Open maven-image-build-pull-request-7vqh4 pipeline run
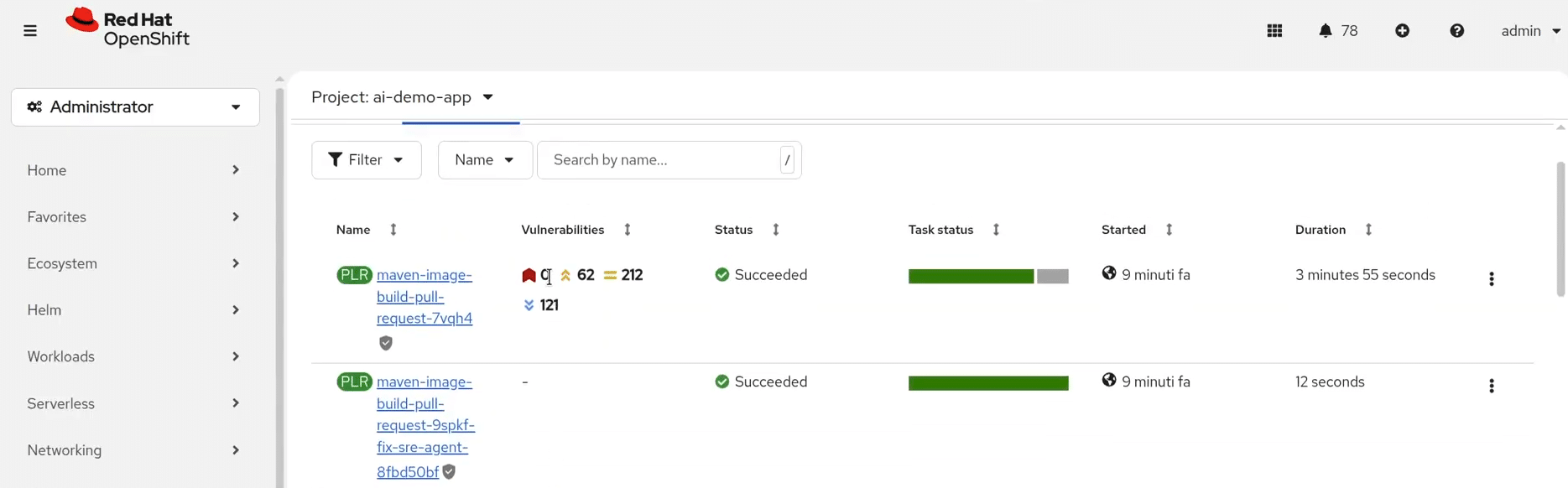1568x488 pixels. point(425,297)
